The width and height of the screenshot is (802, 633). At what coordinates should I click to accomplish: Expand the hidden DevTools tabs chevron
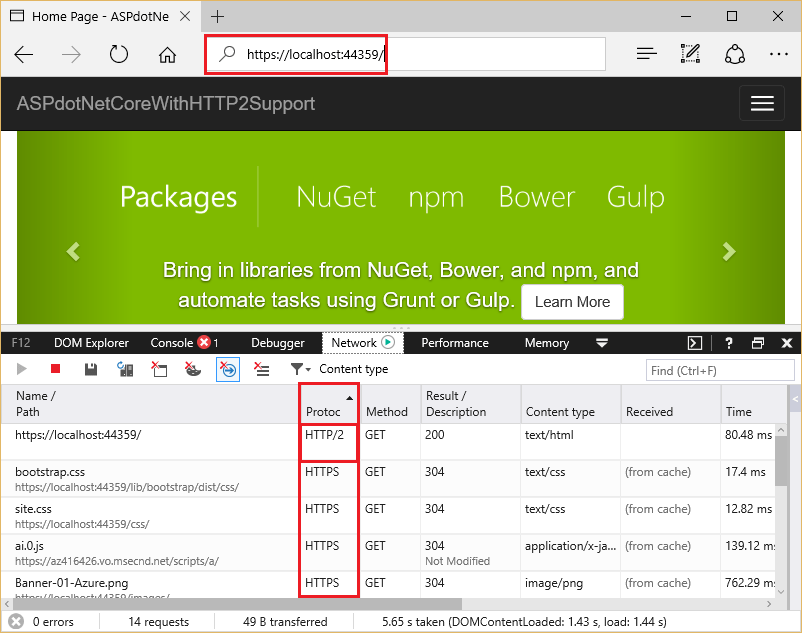click(602, 342)
